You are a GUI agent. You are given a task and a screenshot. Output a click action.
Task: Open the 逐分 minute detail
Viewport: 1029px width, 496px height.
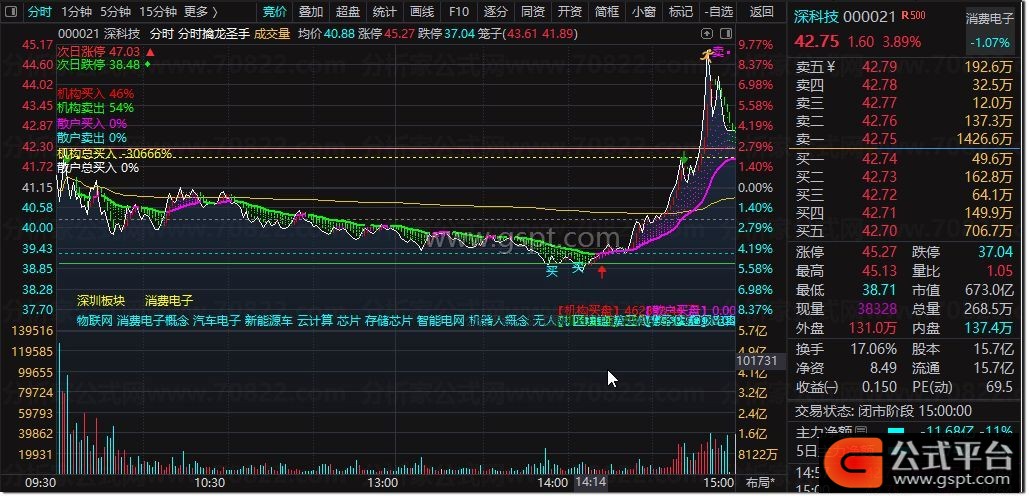click(495, 12)
